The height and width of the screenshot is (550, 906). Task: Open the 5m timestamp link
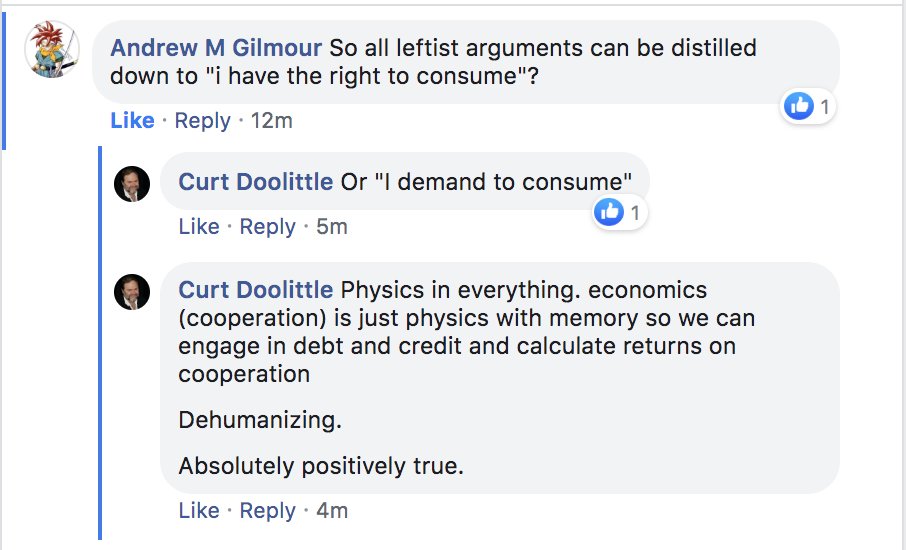point(331,227)
